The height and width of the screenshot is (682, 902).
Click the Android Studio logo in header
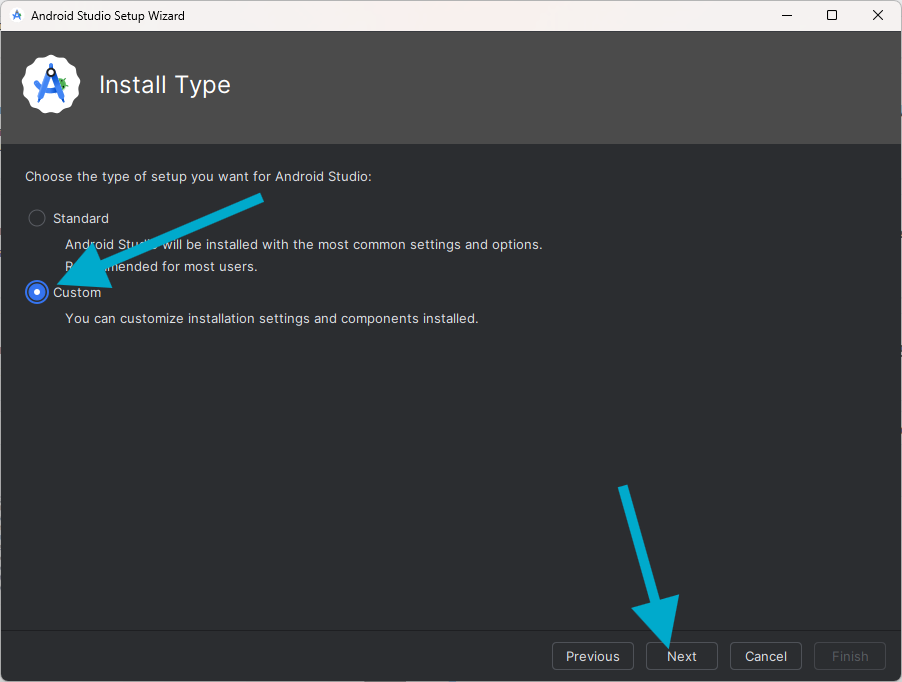click(51, 85)
